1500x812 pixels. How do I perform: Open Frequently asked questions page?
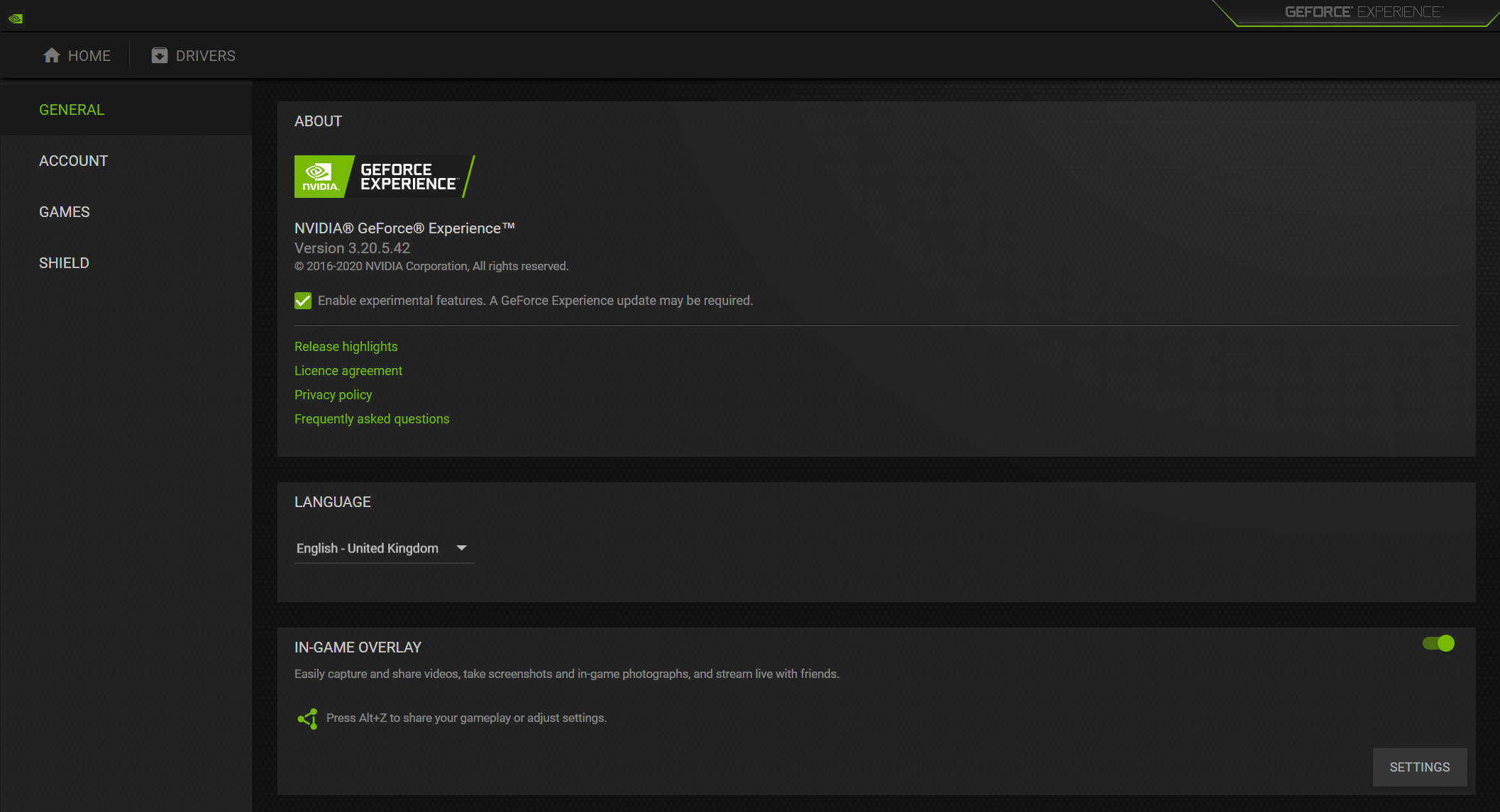coord(372,419)
